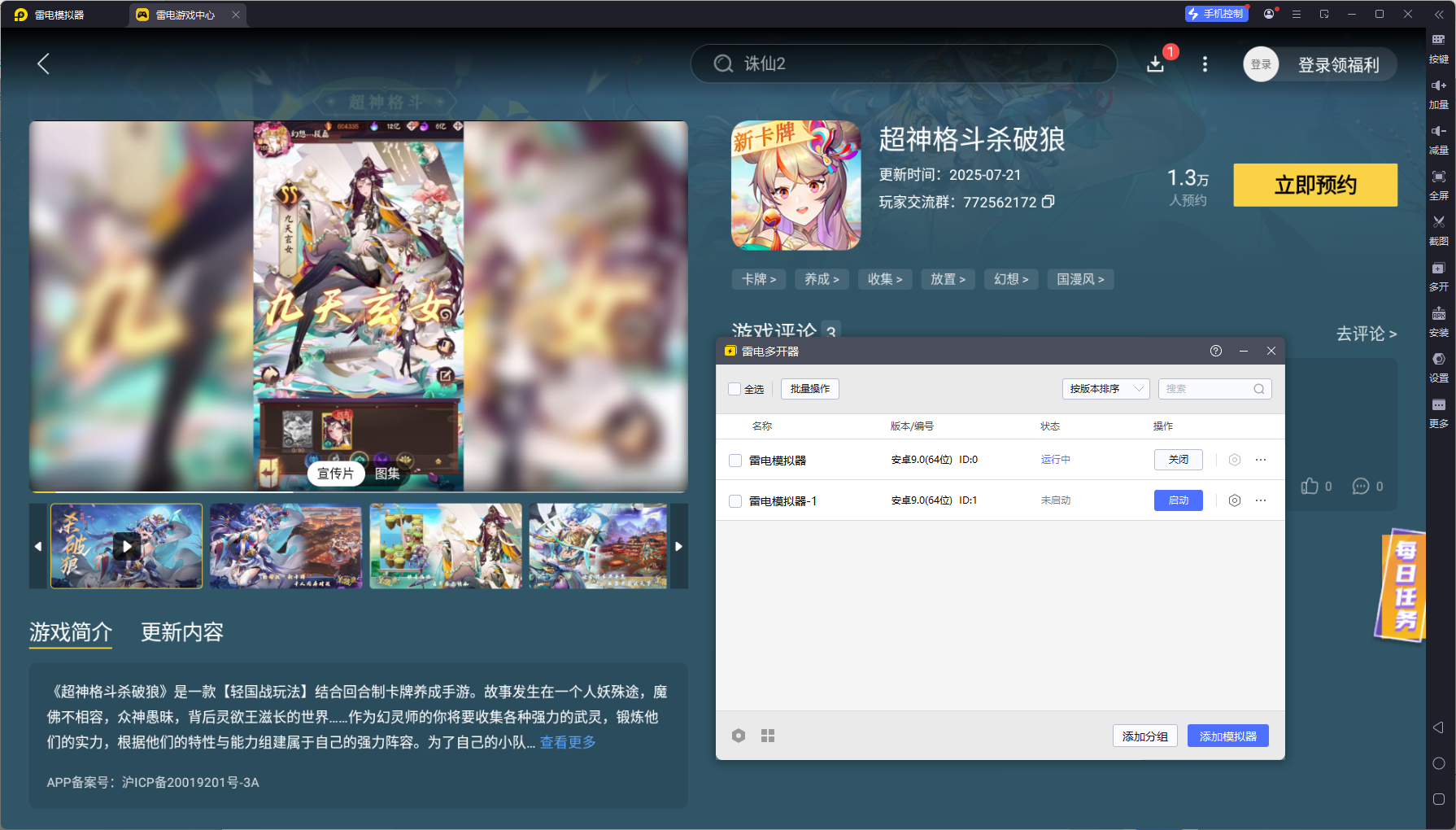Open 设置 settings in right sidebar

1439,367
